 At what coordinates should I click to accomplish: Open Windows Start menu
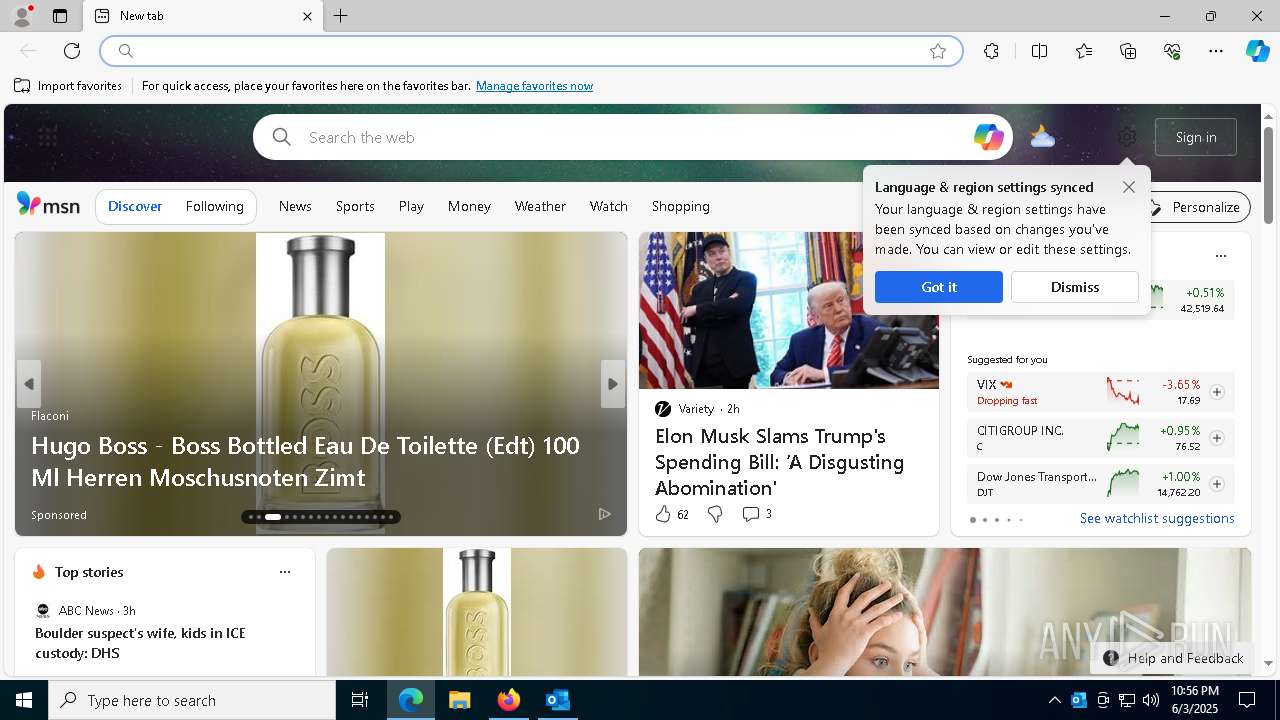(24, 700)
